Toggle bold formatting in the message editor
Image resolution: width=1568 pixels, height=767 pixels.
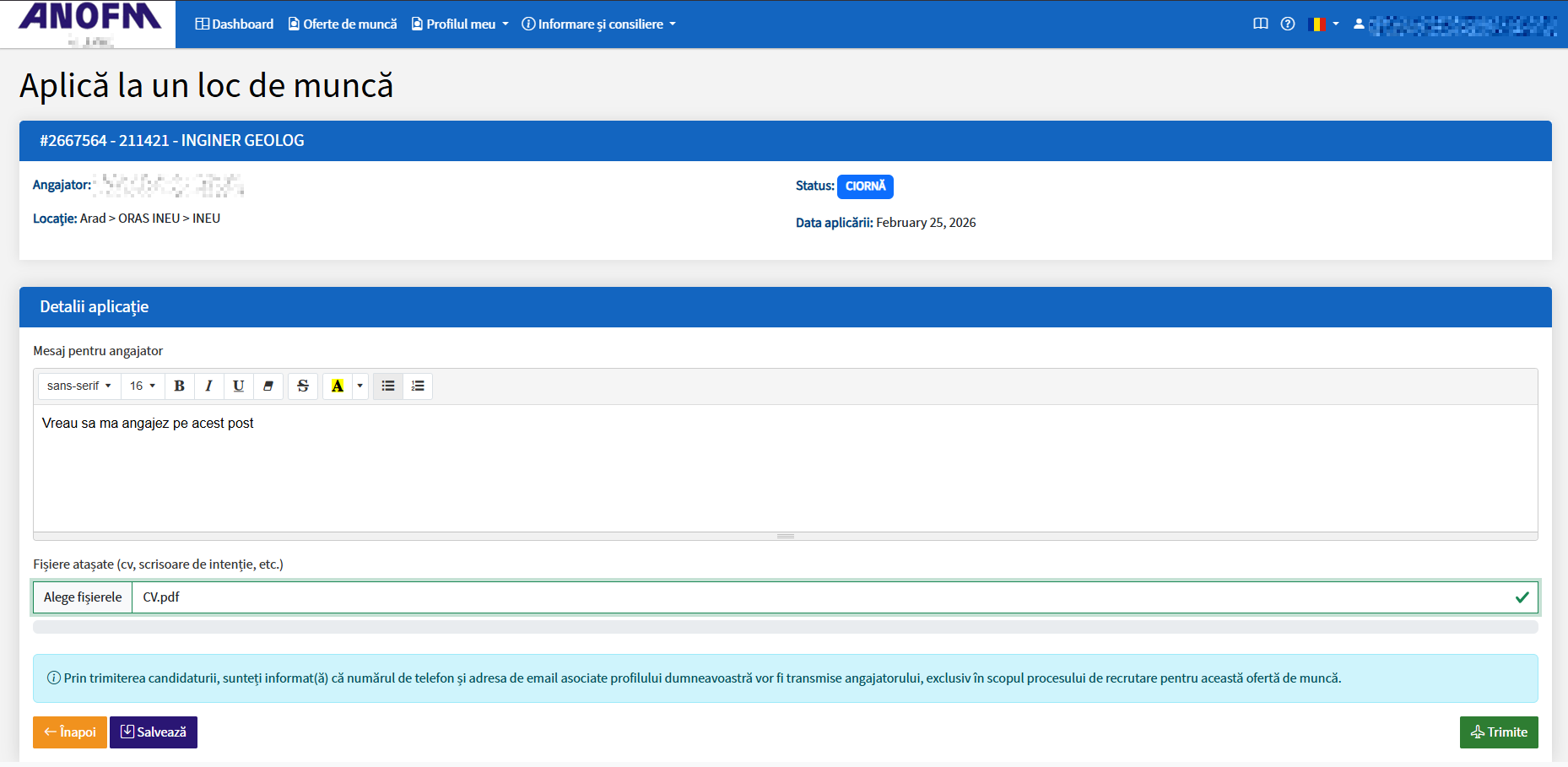pyautogui.click(x=179, y=386)
